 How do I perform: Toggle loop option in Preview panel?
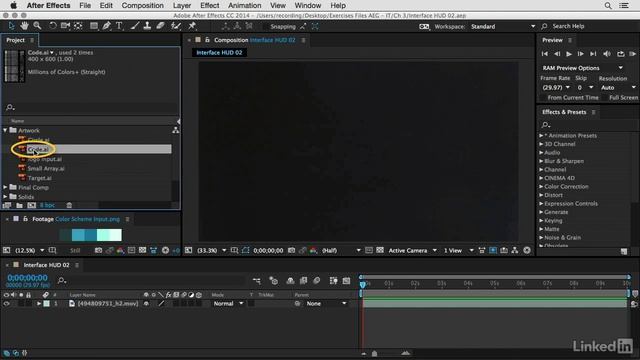620,54
